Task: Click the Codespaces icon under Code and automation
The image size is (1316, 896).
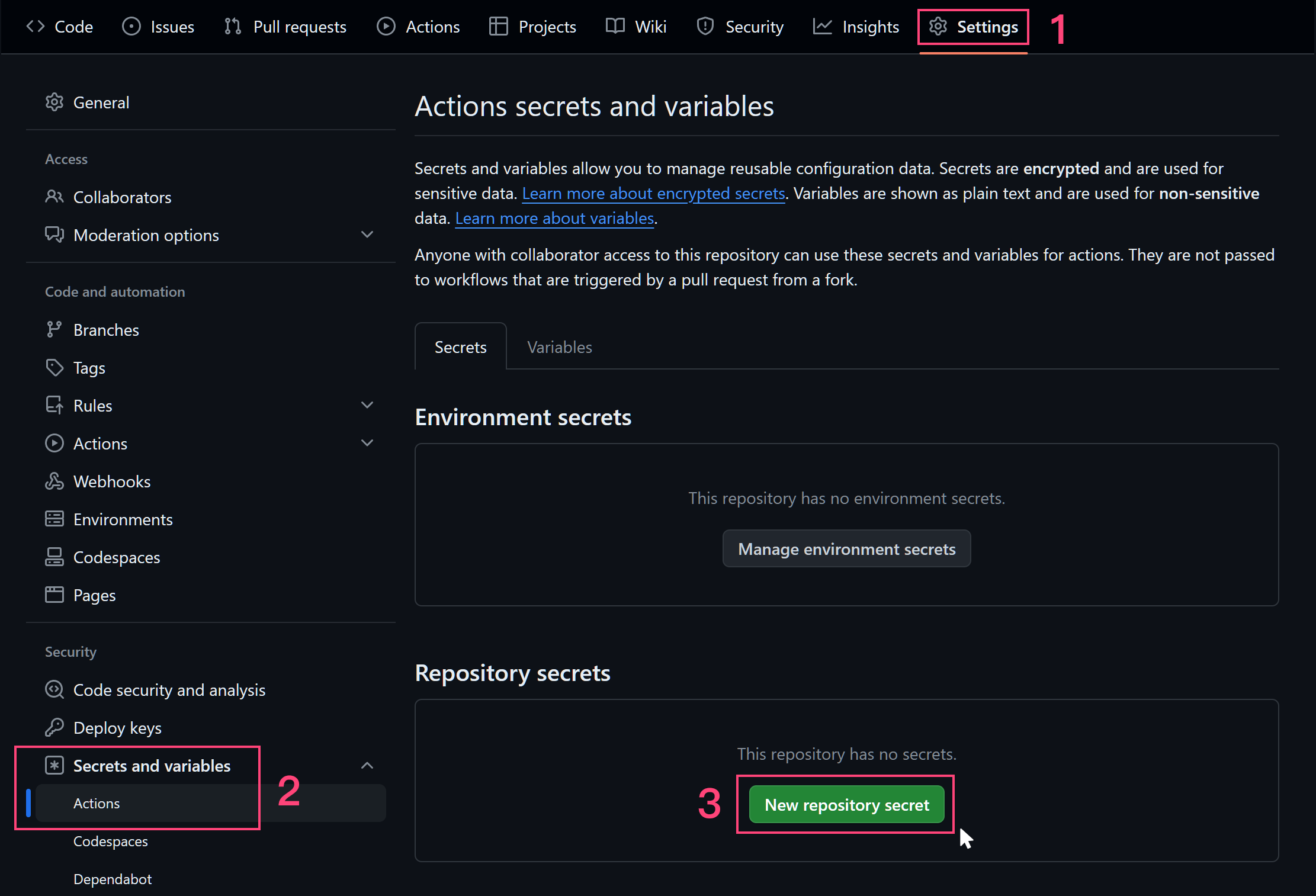Action: (x=54, y=557)
